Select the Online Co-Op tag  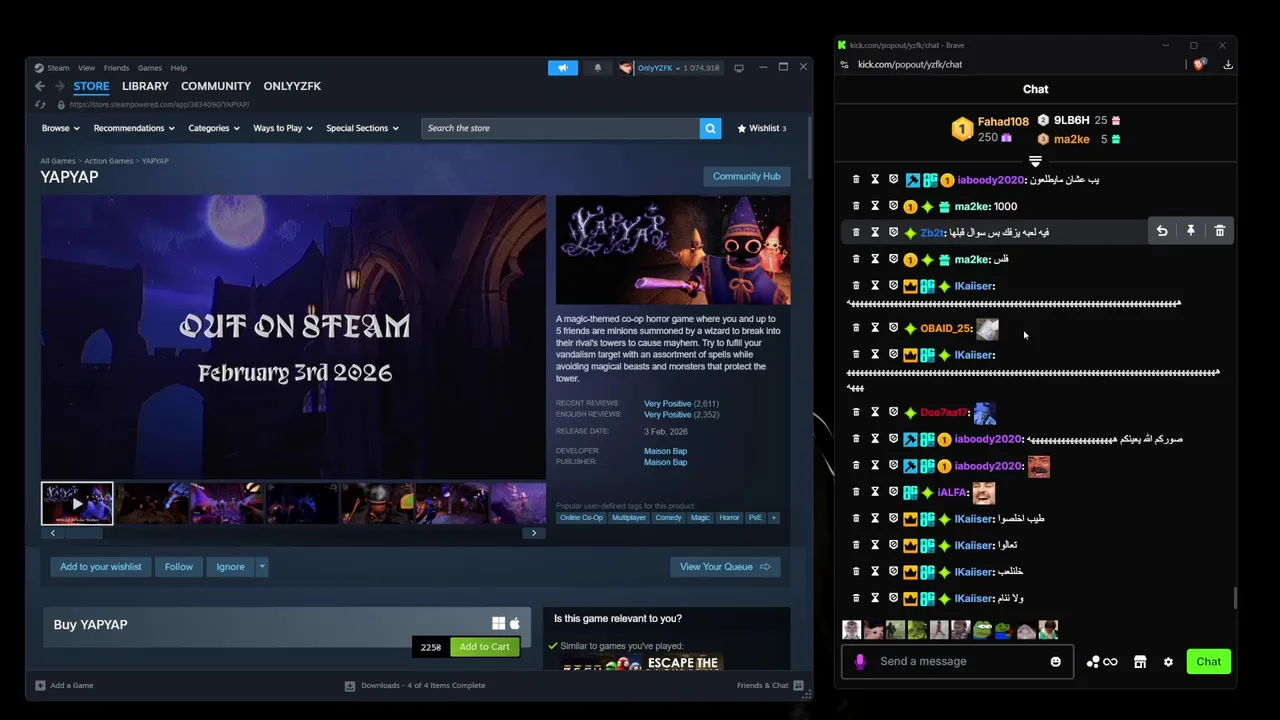pos(581,517)
